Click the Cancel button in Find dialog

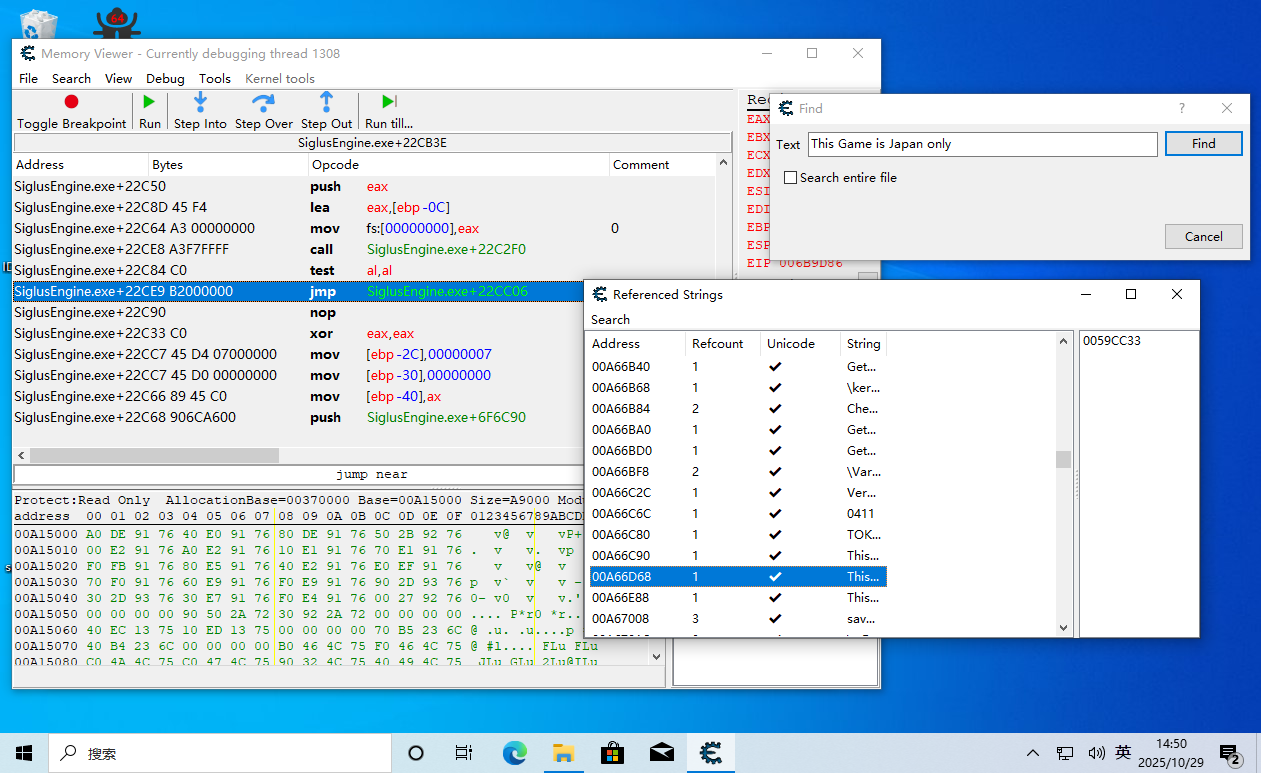(x=1203, y=237)
